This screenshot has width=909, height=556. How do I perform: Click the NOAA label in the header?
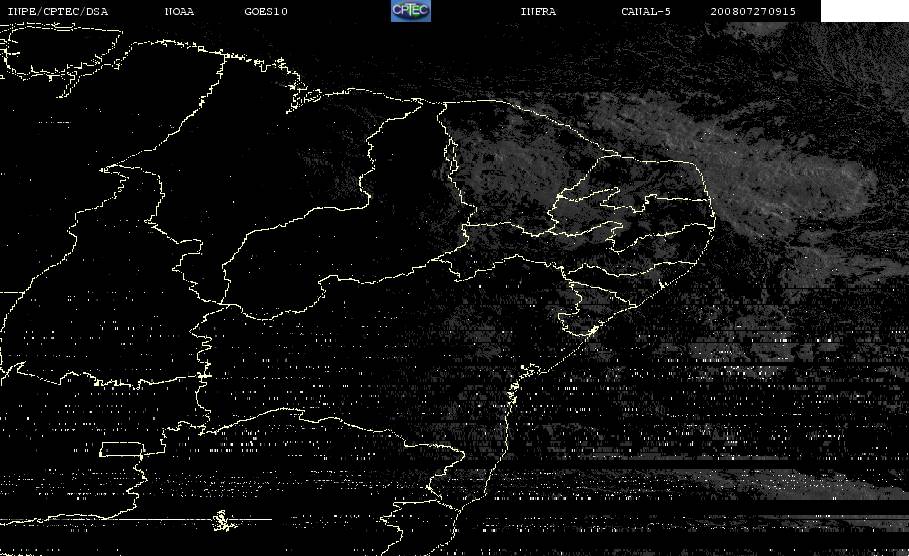[179, 11]
